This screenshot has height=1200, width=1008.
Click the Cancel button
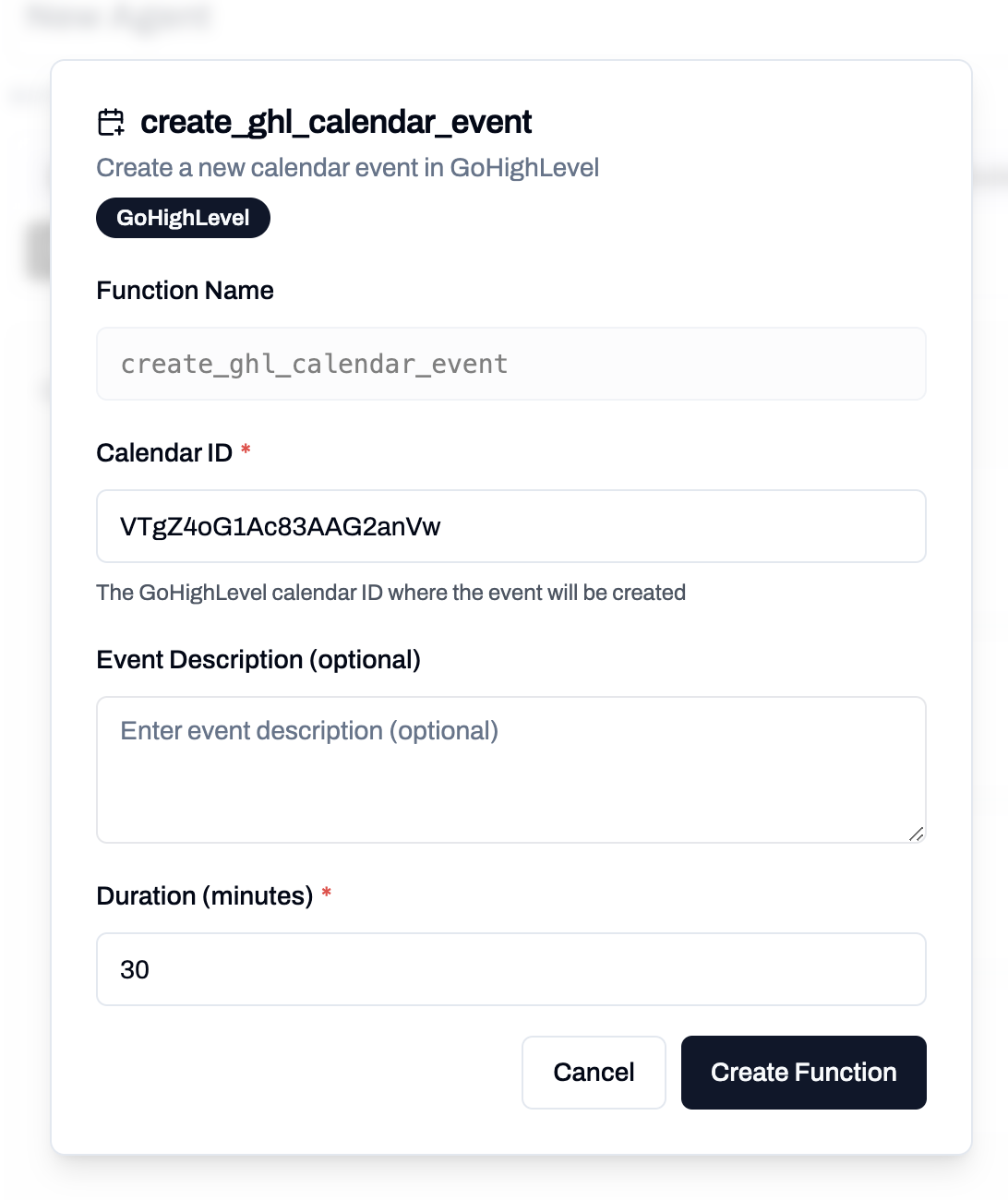pos(593,1072)
